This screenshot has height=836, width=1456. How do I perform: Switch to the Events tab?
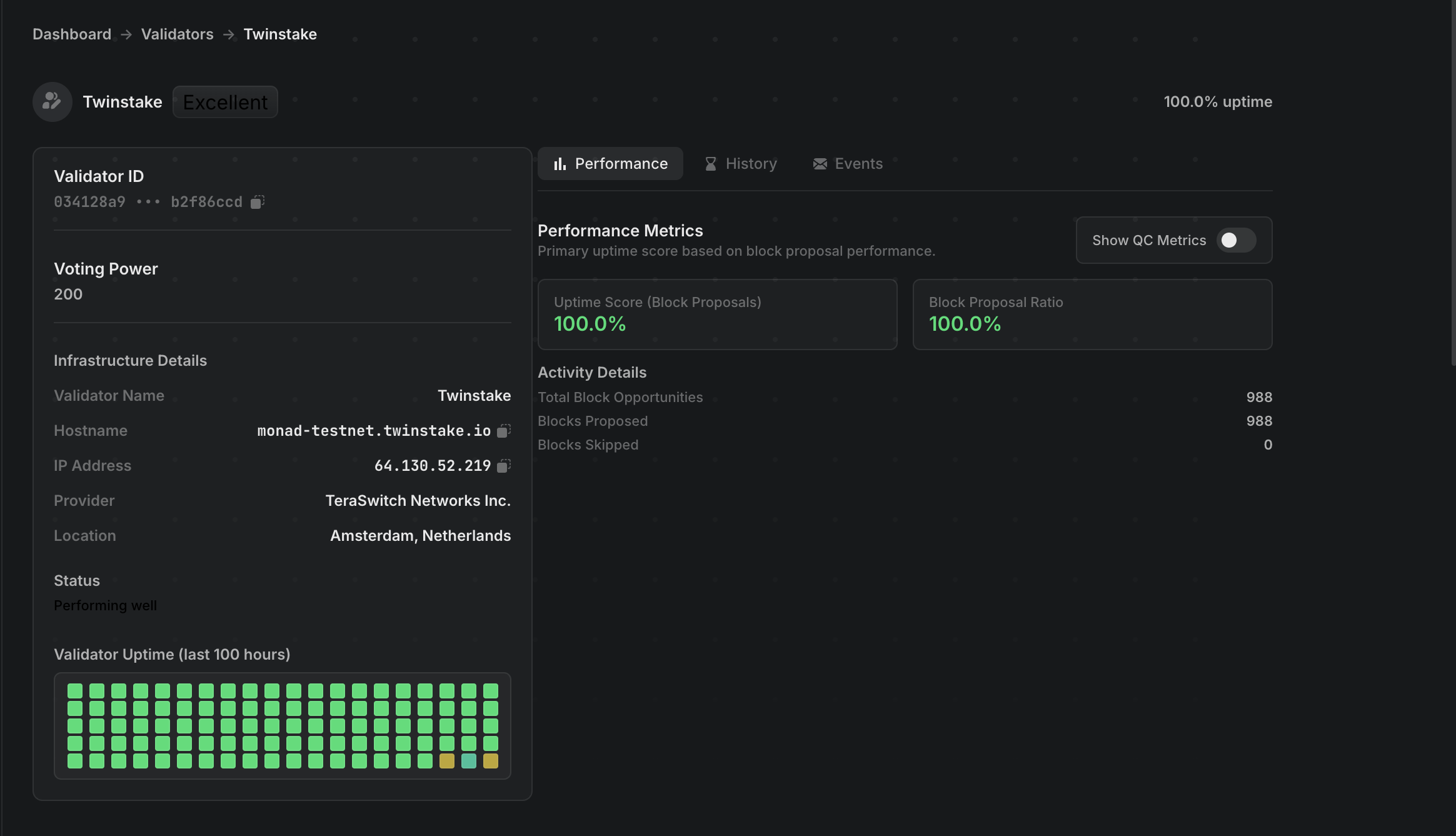(x=848, y=164)
